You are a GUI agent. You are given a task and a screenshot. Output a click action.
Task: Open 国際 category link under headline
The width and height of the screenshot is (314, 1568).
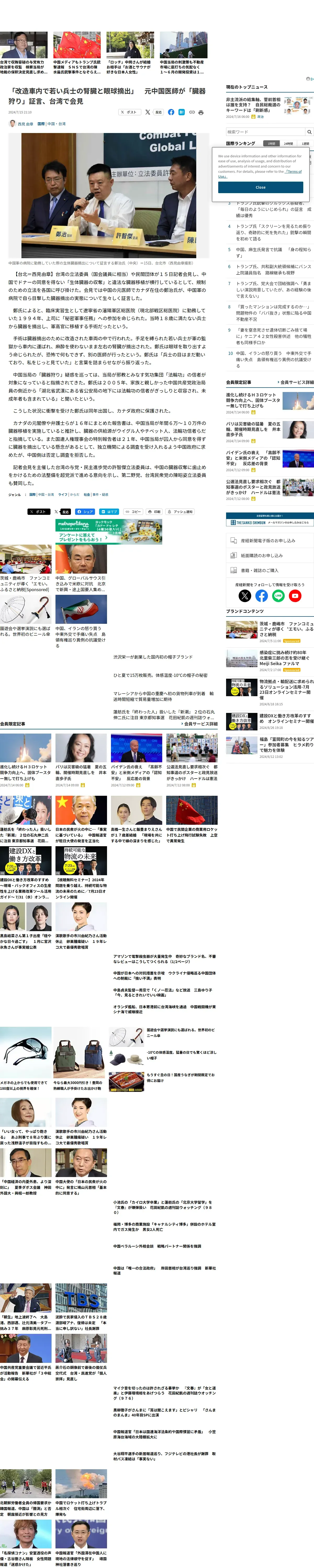41,124
